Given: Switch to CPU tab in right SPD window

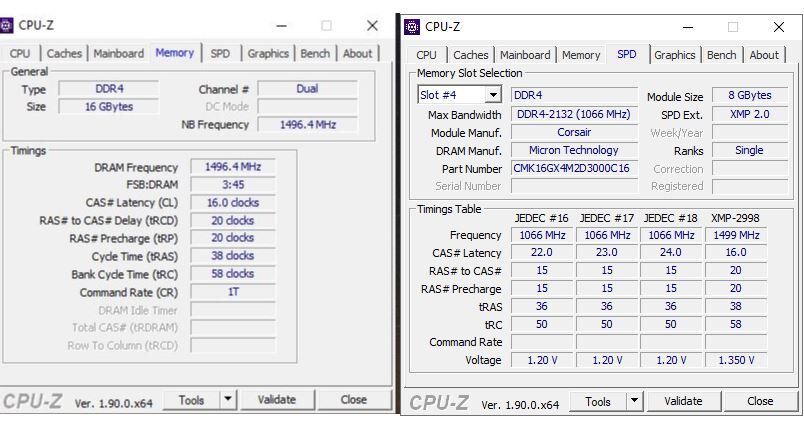Looking at the screenshot, I should coord(426,55).
